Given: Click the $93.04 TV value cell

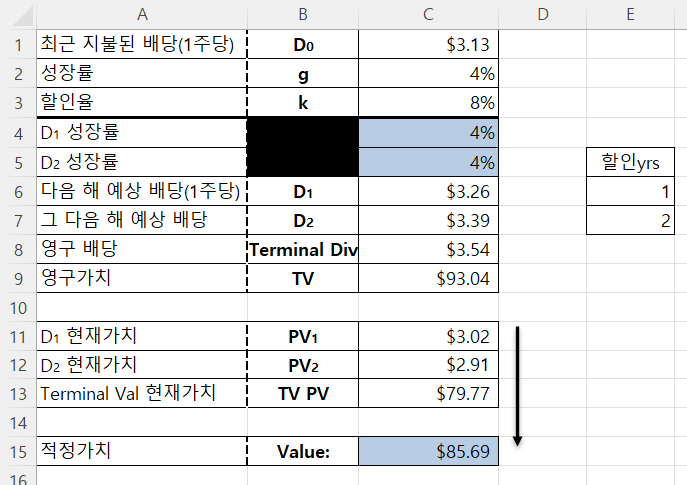Looking at the screenshot, I should coord(428,278).
